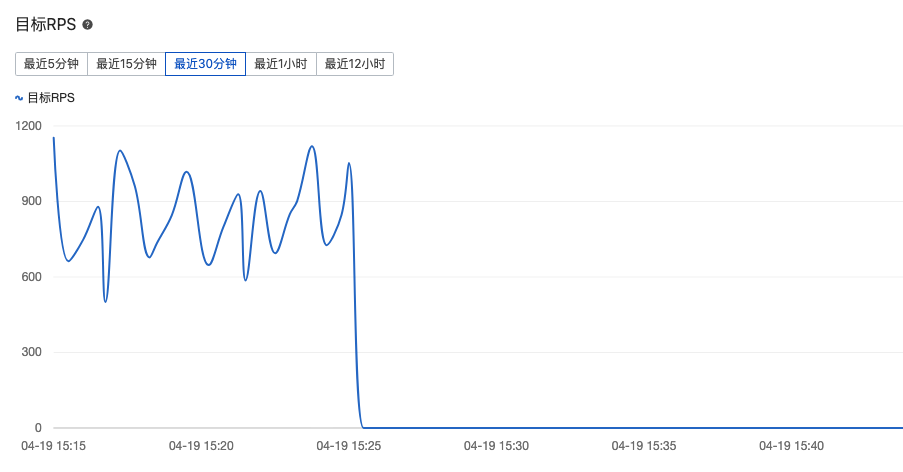Click the 04-19 15:35 x-axis label
Viewport: 903px width, 472px height.
[x=644, y=446]
